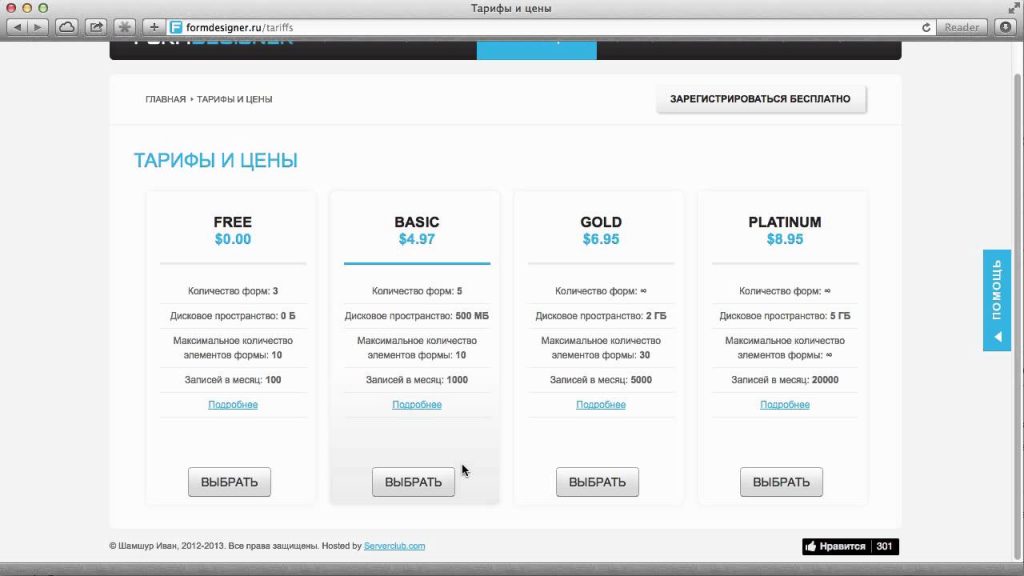Choose BASIC plan via ВЫБРАТЬ button
Viewport: 1024px width, 576px height.
(x=413, y=482)
